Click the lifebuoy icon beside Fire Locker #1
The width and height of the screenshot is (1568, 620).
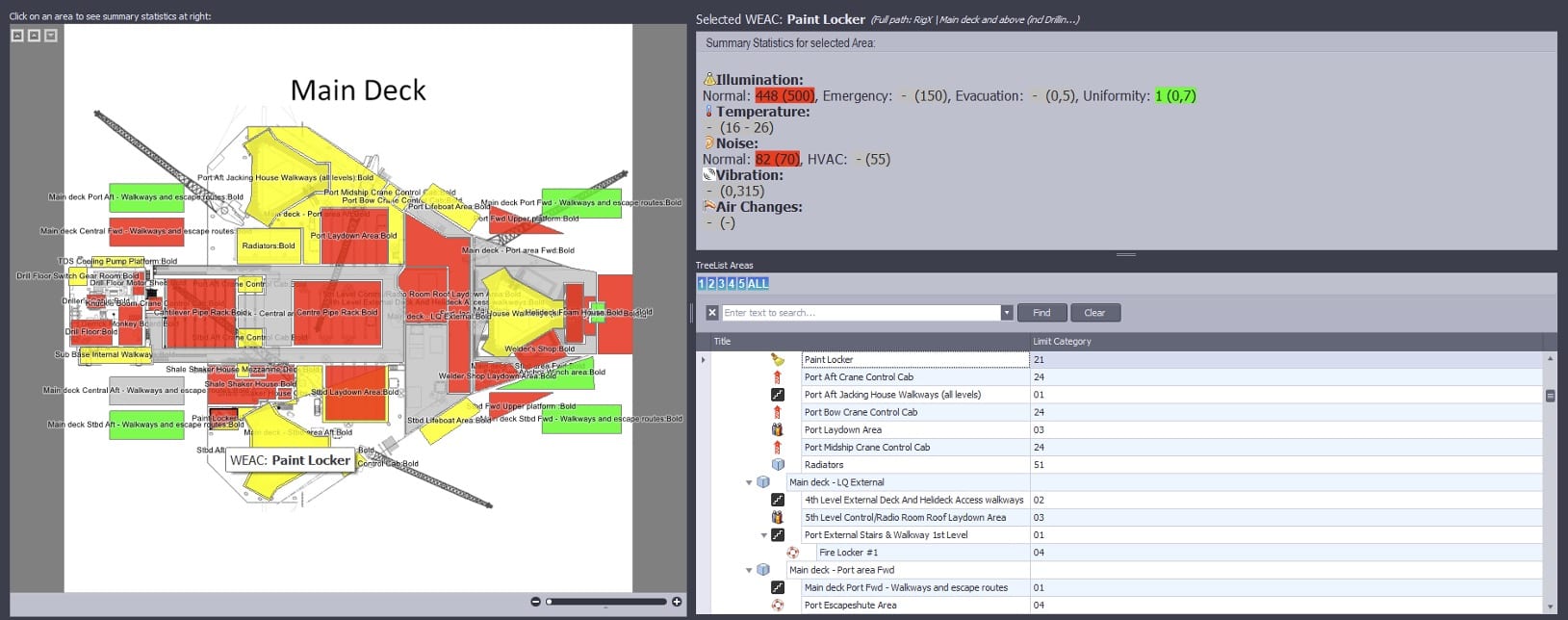coord(793,553)
